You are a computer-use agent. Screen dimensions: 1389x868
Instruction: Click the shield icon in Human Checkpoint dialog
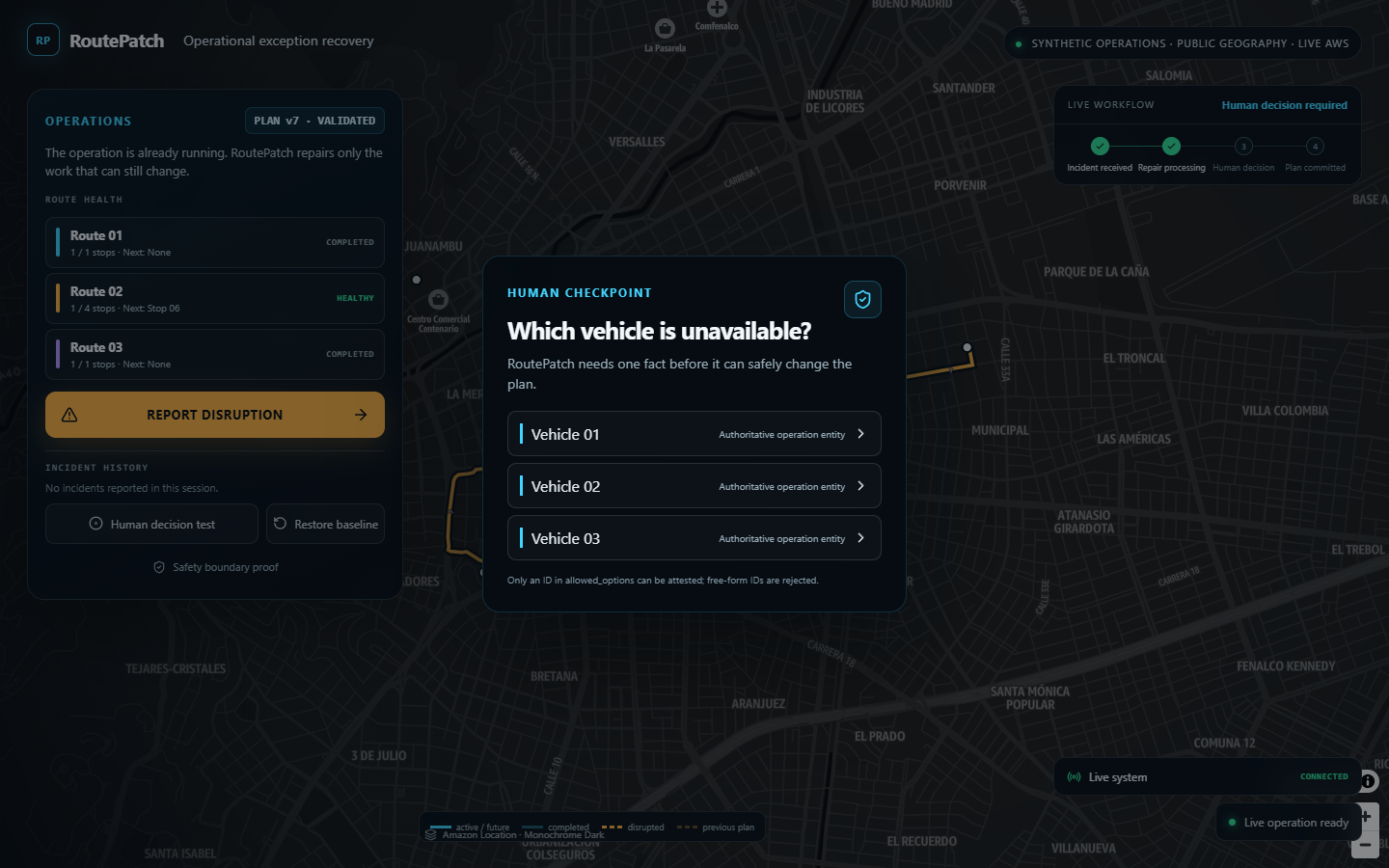click(862, 300)
